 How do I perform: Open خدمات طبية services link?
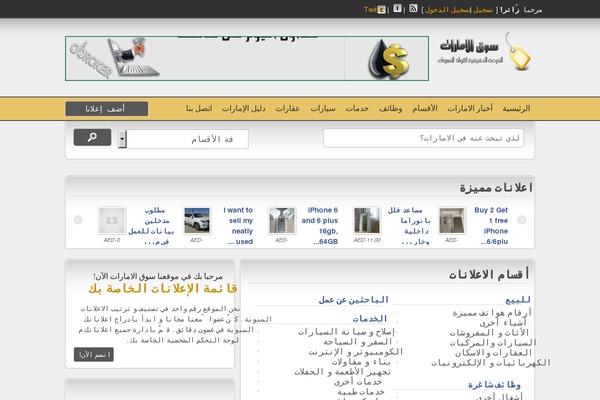tap(361, 391)
